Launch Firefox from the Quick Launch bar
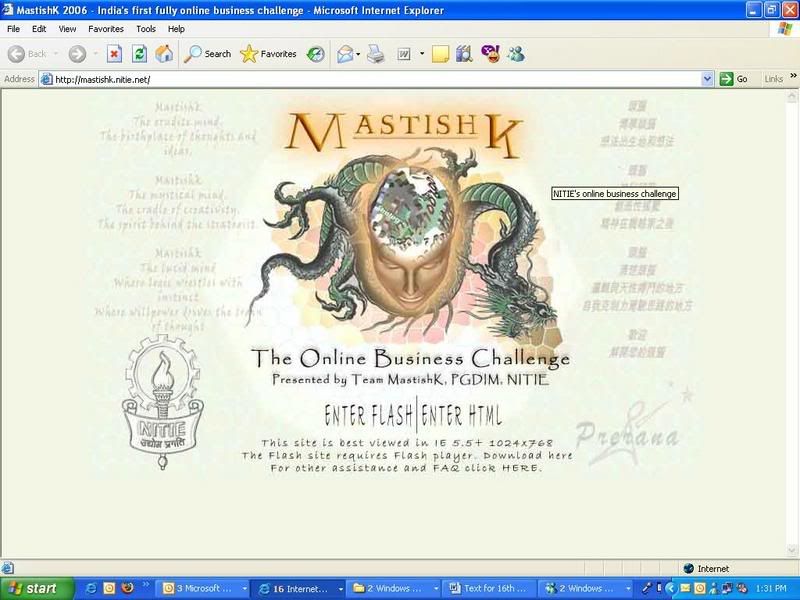This screenshot has height=600, width=800. 127,588
